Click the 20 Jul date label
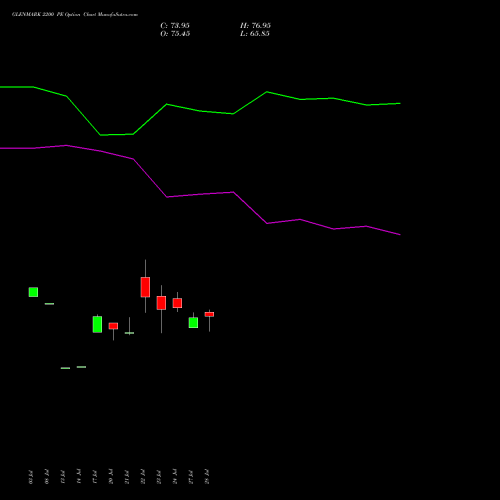The image size is (500, 500). tap(111, 477)
